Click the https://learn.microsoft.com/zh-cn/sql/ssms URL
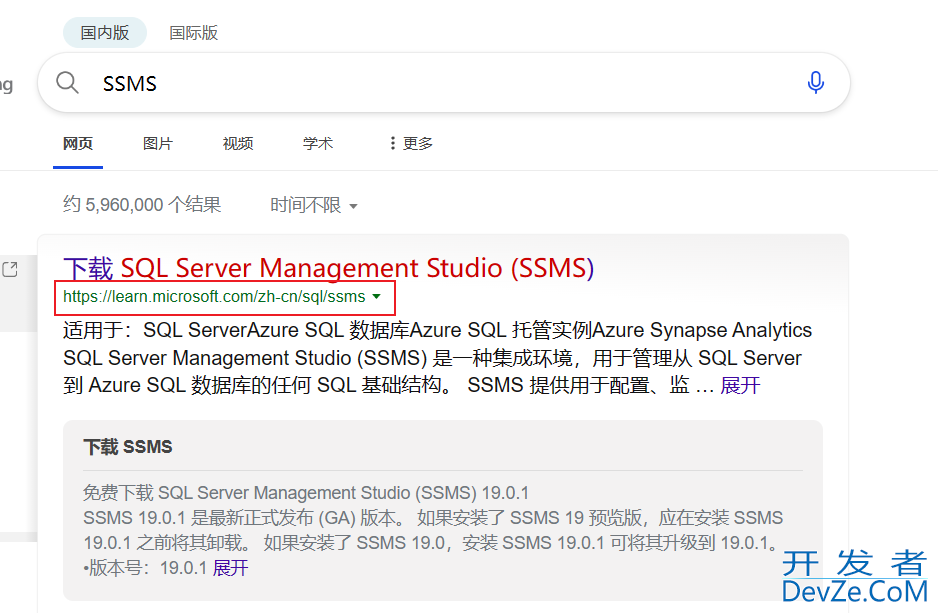 pos(214,297)
